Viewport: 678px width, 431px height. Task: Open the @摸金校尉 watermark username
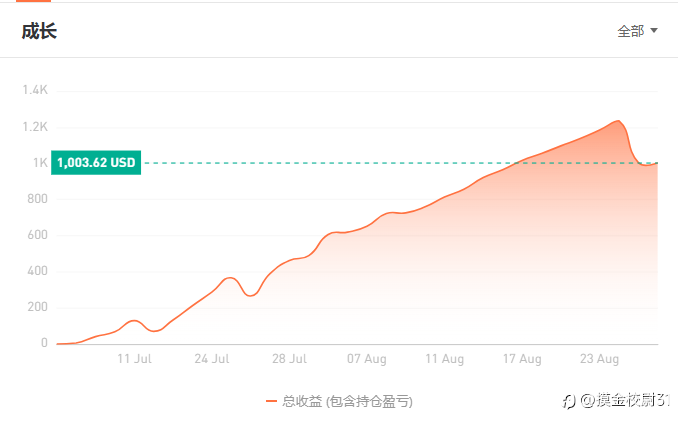[625, 401]
